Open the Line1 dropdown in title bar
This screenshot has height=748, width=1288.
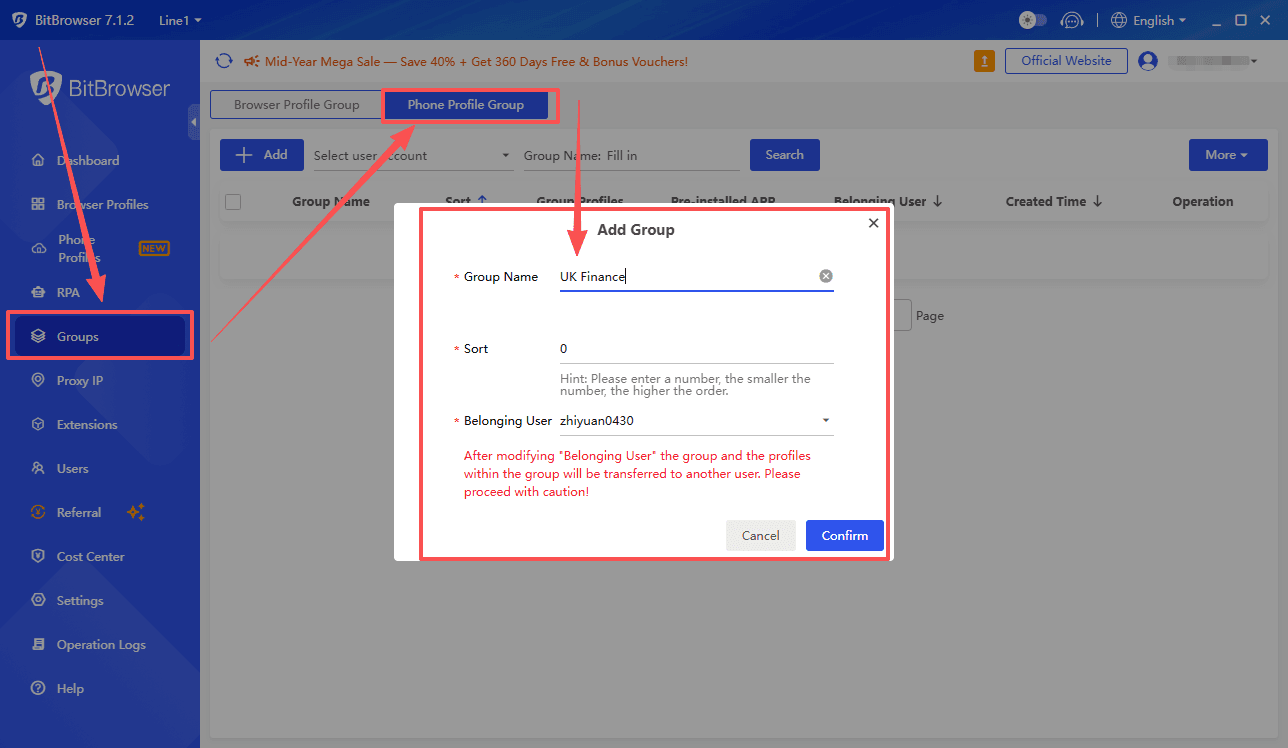(180, 20)
